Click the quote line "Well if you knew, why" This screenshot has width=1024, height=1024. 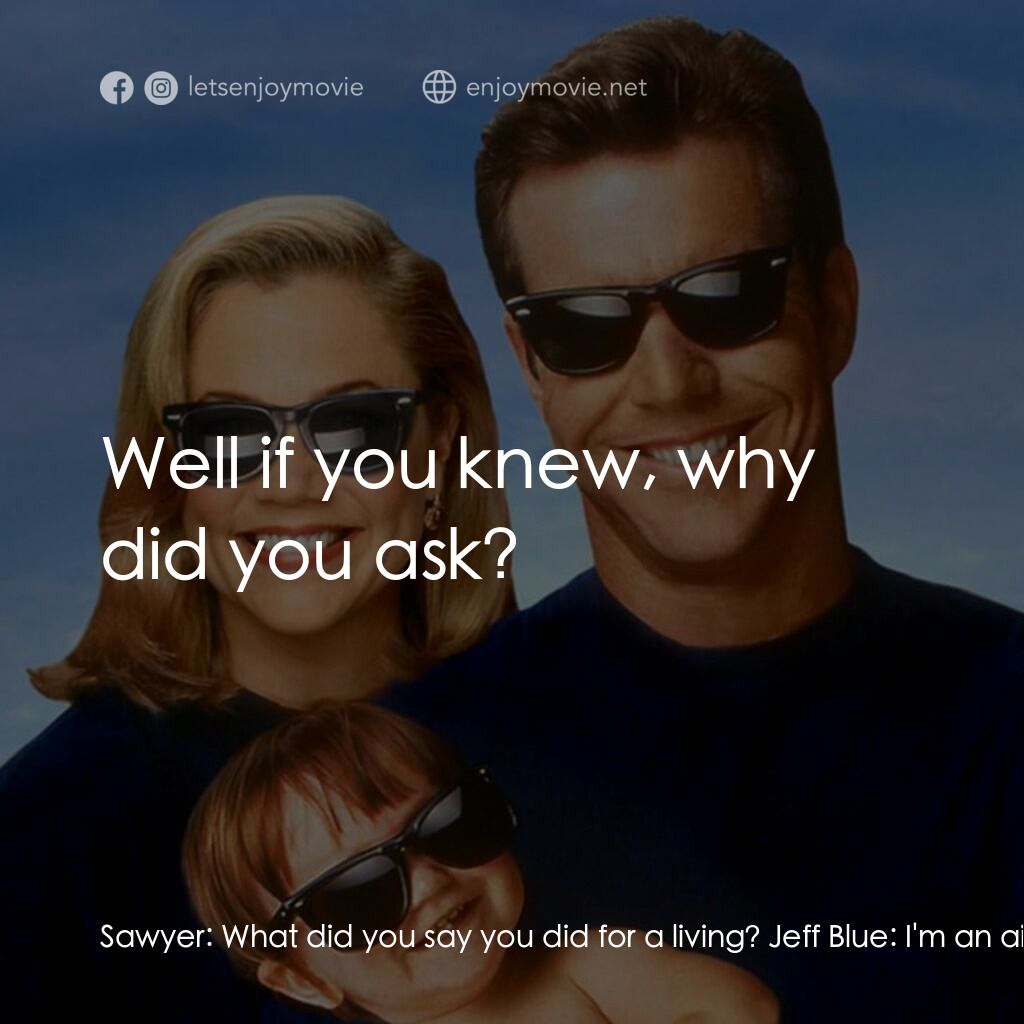click(458, 463)
